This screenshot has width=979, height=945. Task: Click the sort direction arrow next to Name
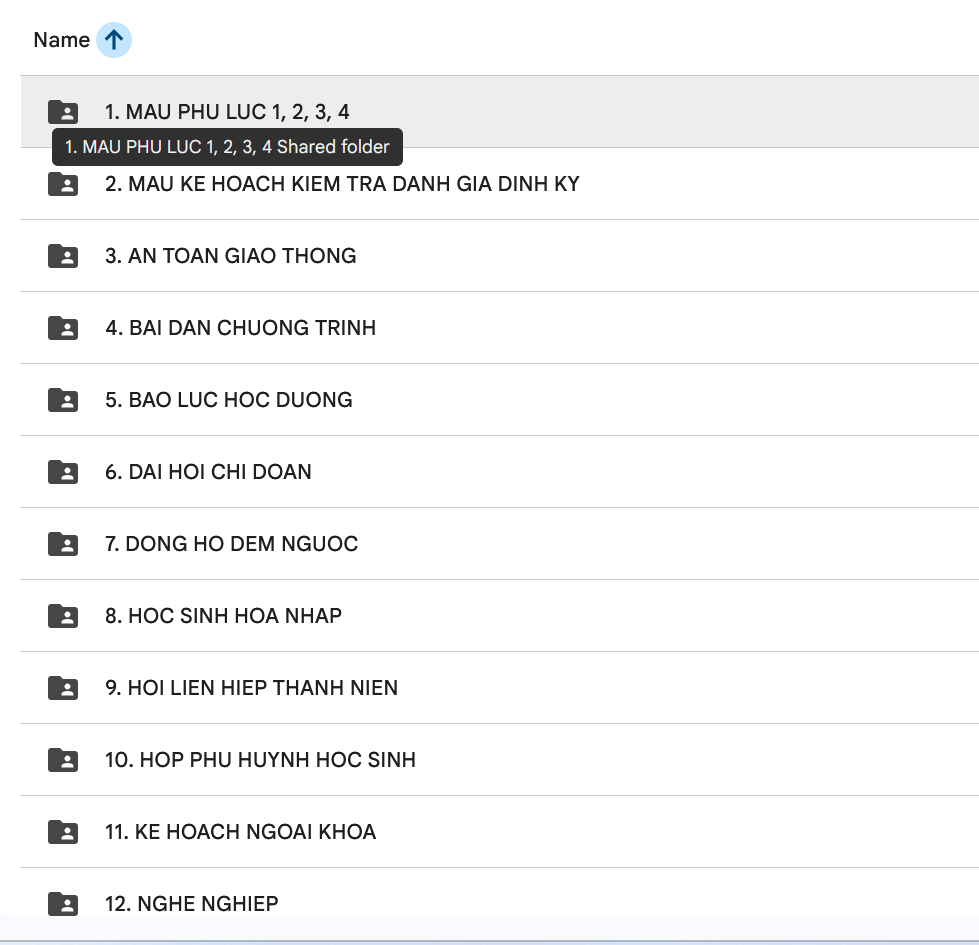click(114, 40)
